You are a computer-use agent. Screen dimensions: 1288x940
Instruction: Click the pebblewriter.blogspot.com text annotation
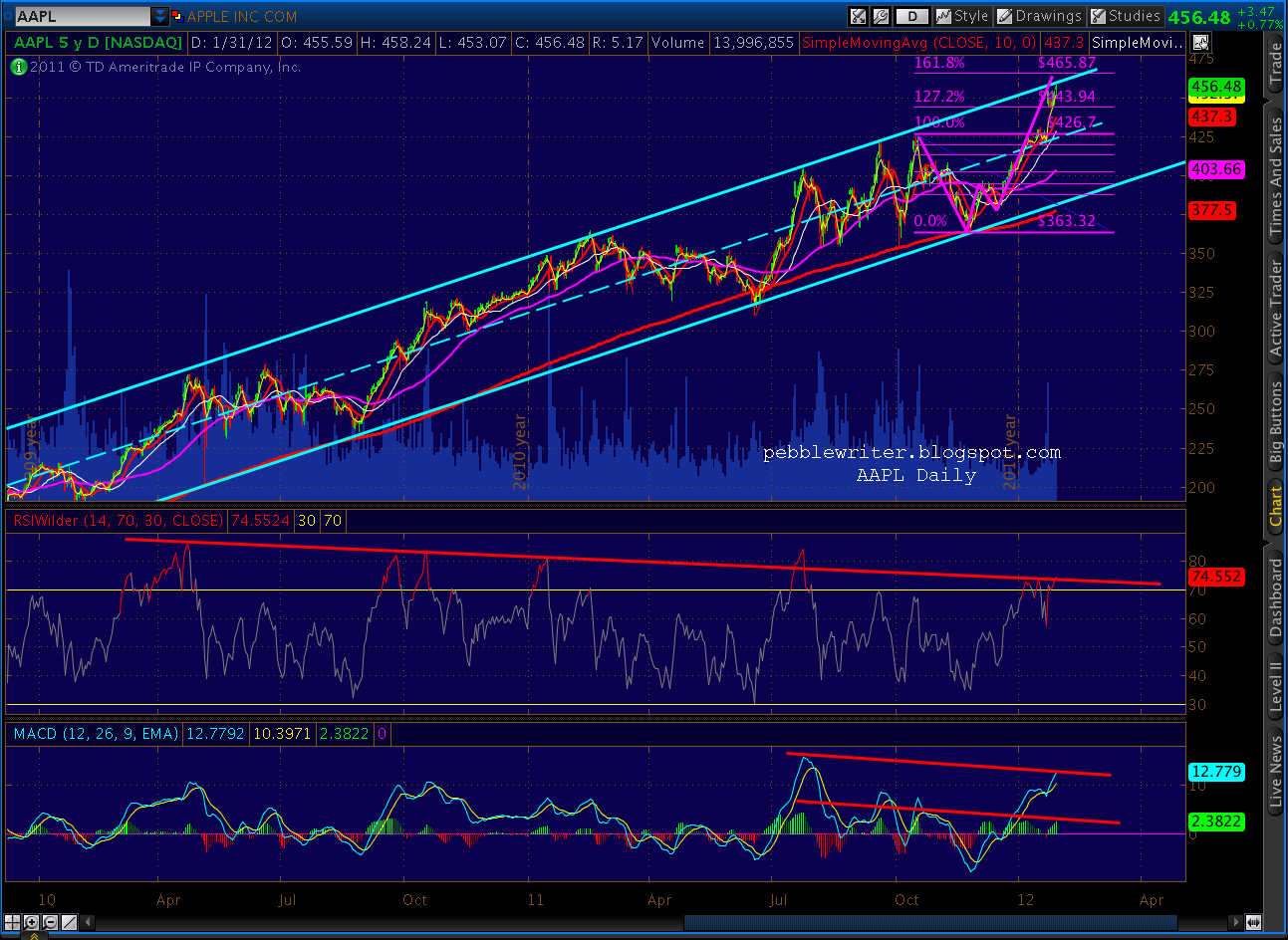[x=911, y=453]
